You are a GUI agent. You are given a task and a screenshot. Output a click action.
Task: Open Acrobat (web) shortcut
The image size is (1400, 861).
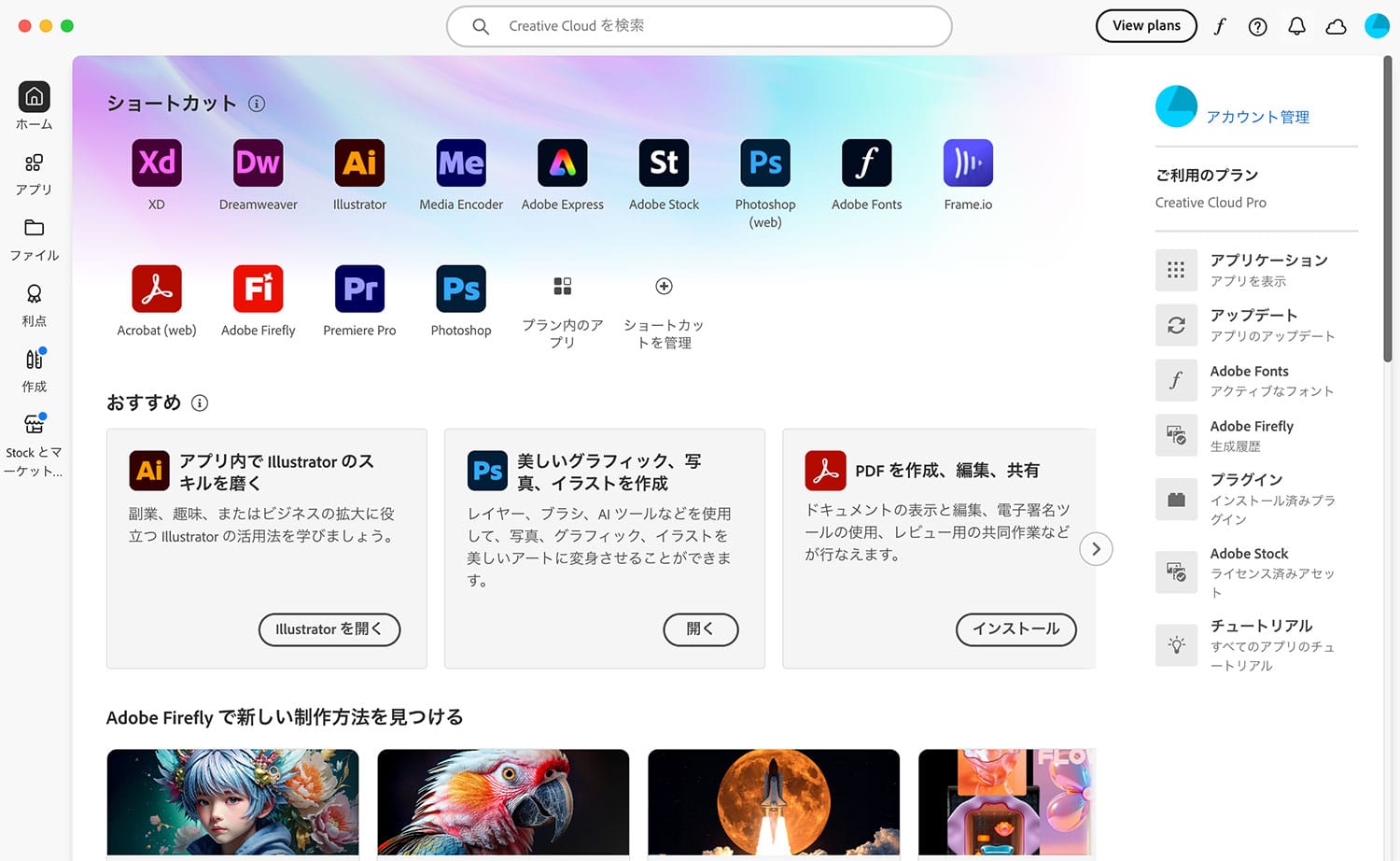[156, 289]
